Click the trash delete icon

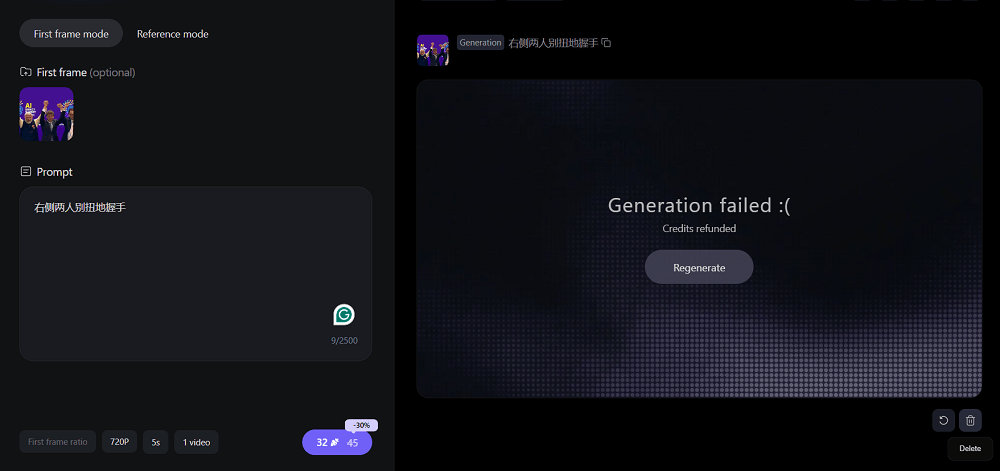(x=970, y=421)
